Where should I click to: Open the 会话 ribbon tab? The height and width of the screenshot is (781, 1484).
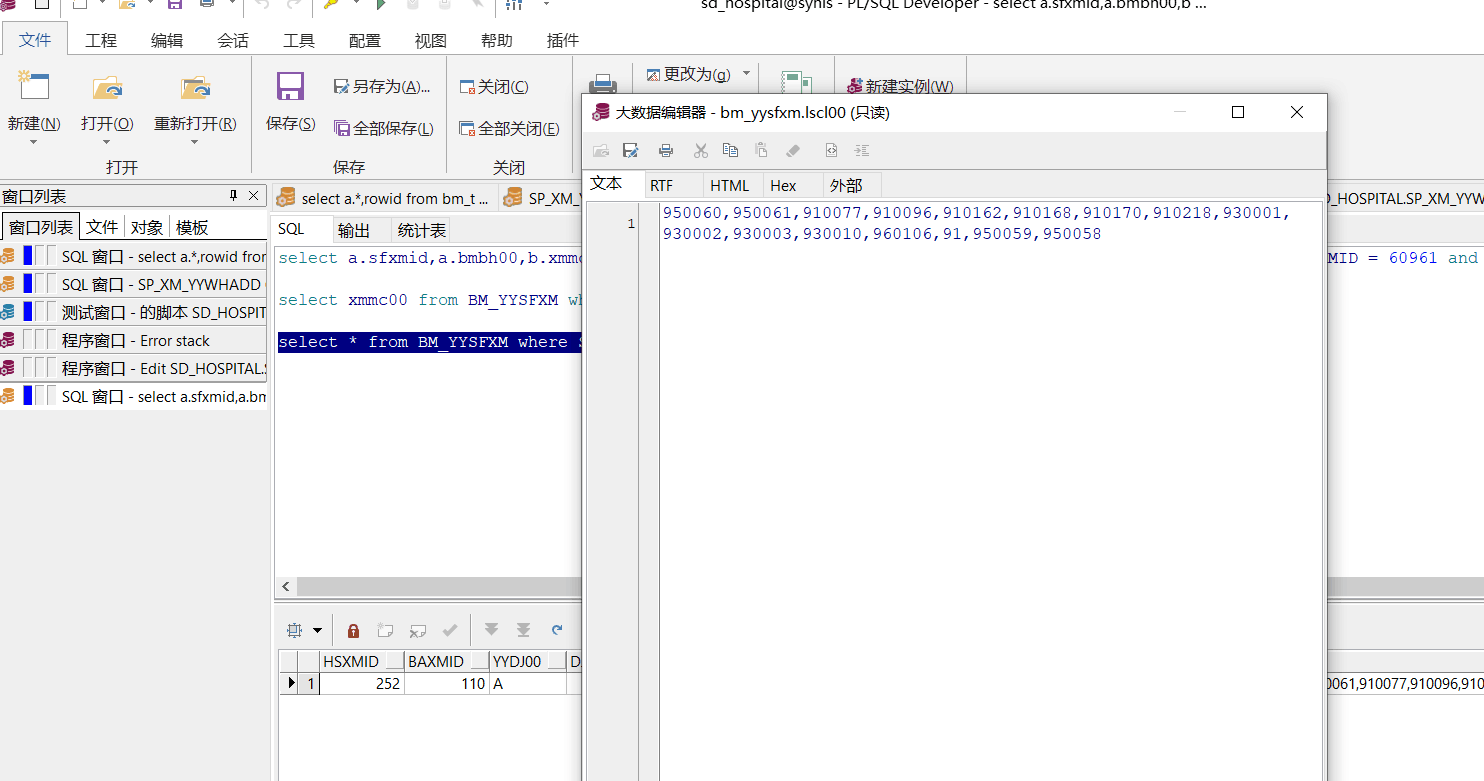click(233, 40)
